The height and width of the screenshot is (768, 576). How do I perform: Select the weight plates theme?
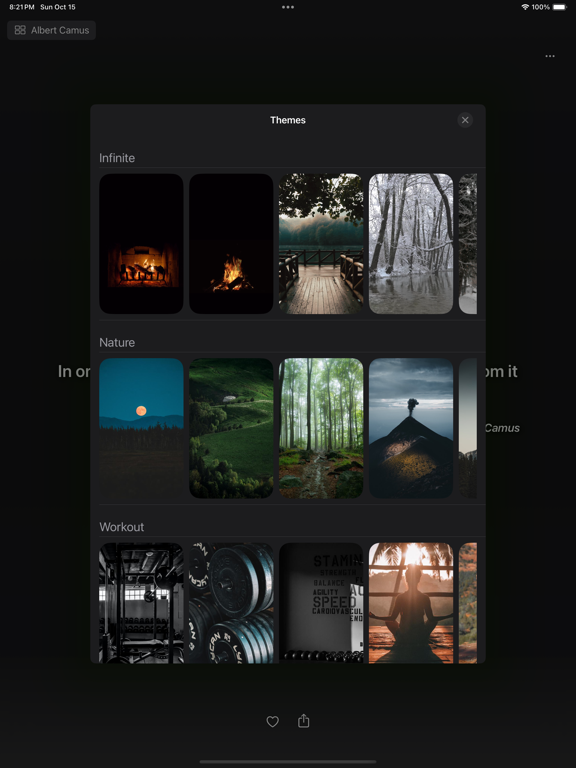[231, 603]
